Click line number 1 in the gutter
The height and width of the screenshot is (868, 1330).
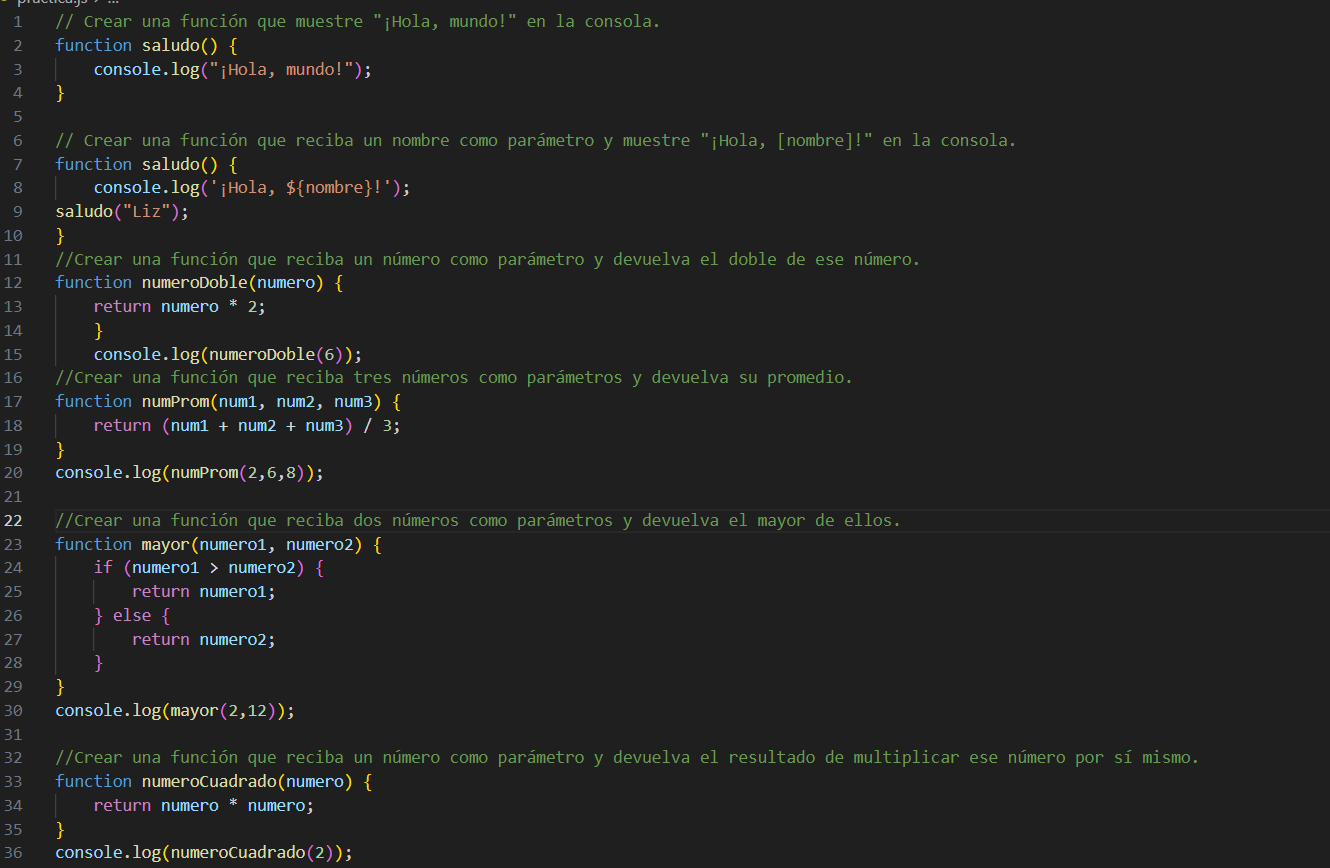point(18,21)
